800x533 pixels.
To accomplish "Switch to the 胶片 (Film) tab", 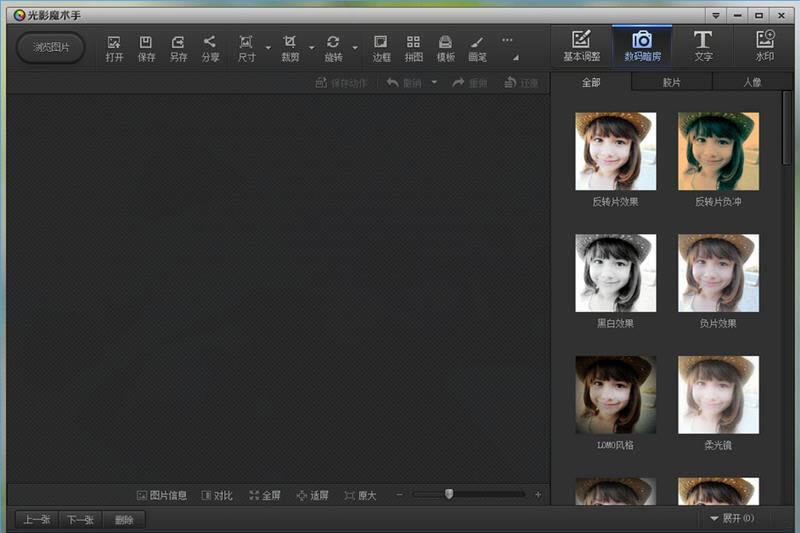I will point(672,82).
